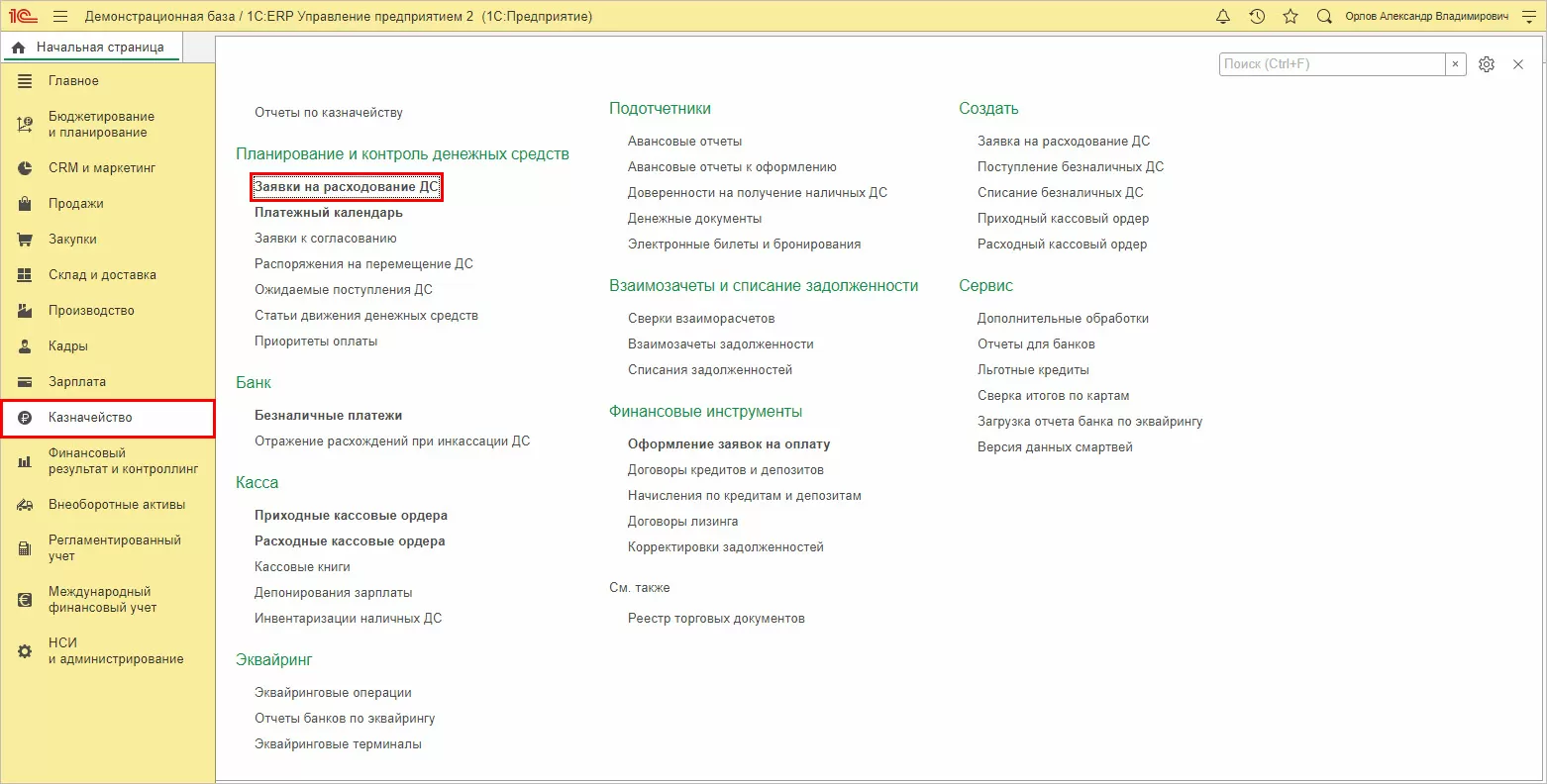Open Бюджетирование и планирование section
The height and width of the screenshot is (784, 1547).
click(x=108, y=125)
